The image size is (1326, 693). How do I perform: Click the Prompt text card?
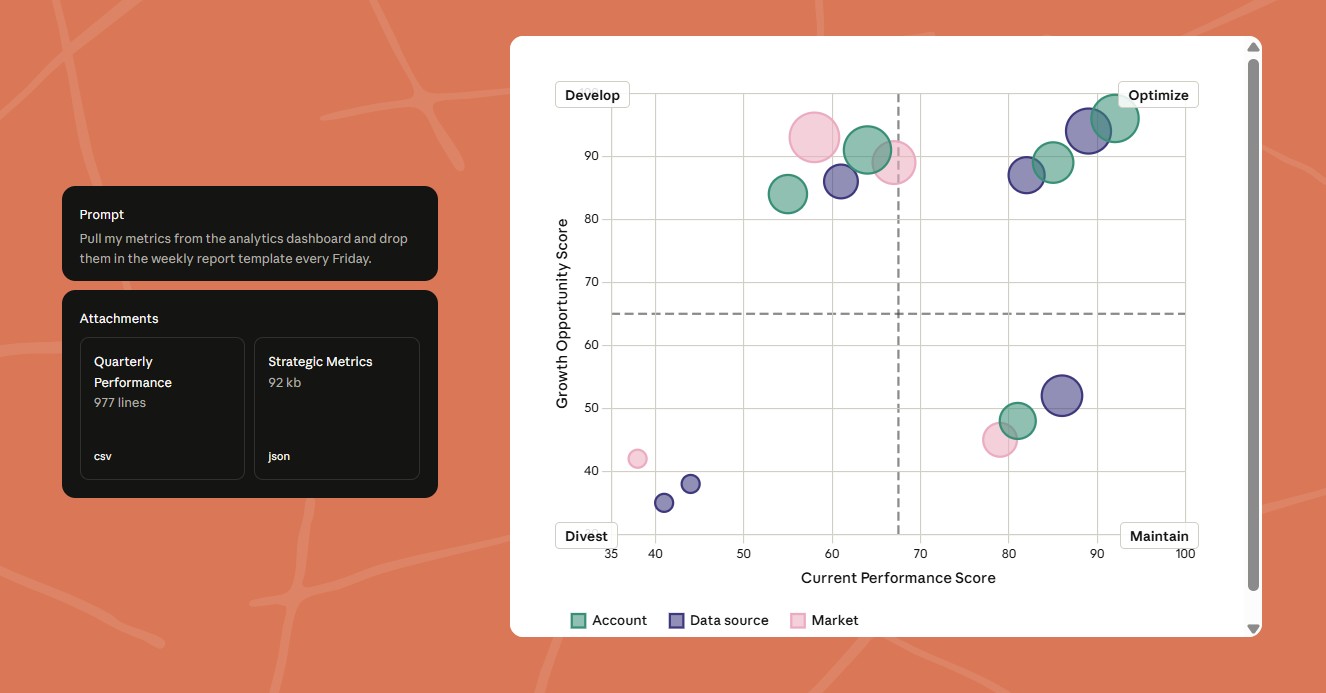[250, 233]
